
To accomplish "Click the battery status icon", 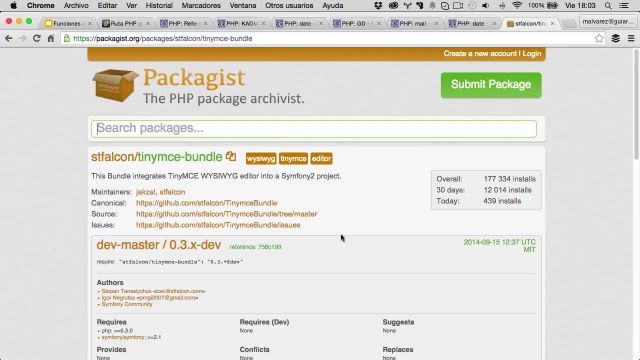I will [552, 6].
